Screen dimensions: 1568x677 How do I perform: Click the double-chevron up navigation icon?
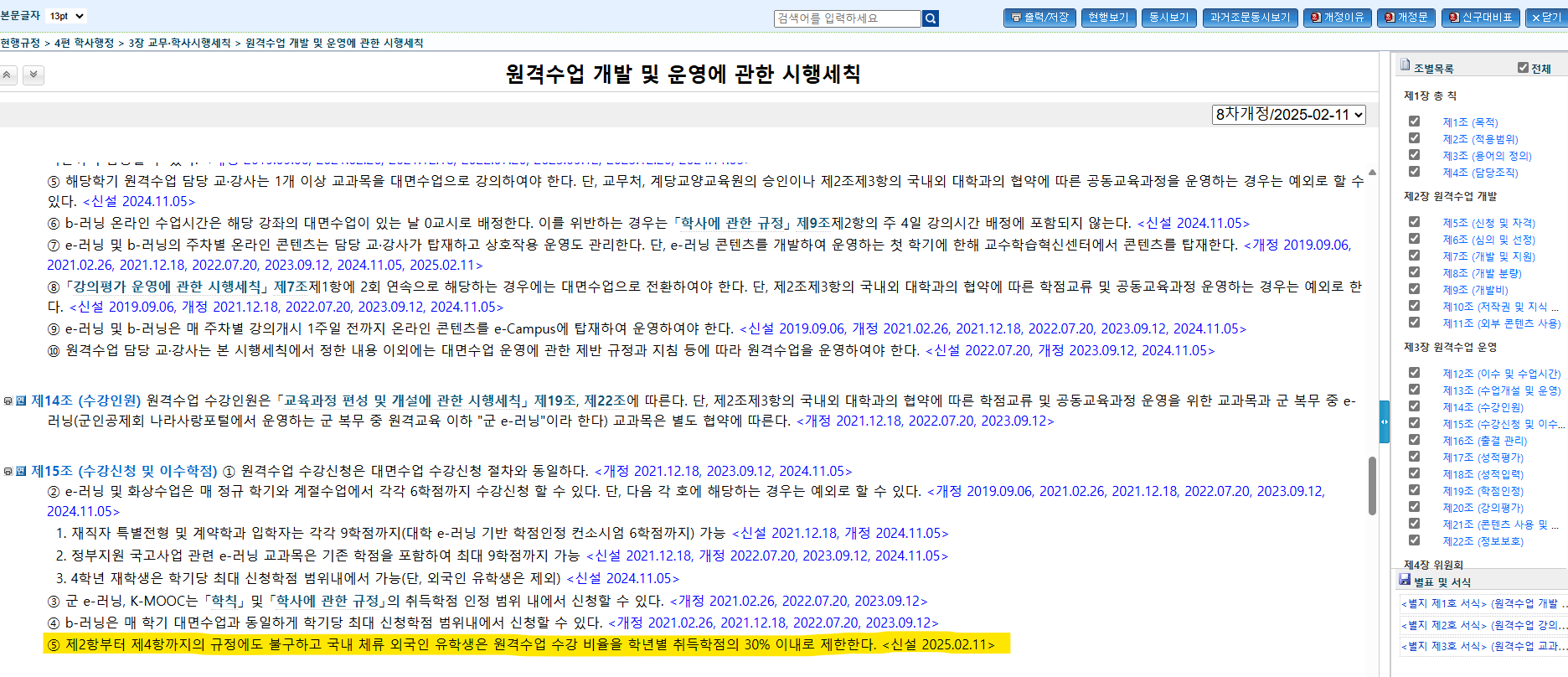(x=8, y=75)
